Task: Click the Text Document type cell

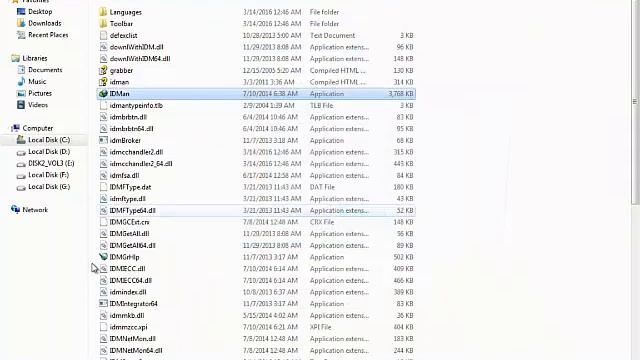Action: click(332, 36)
